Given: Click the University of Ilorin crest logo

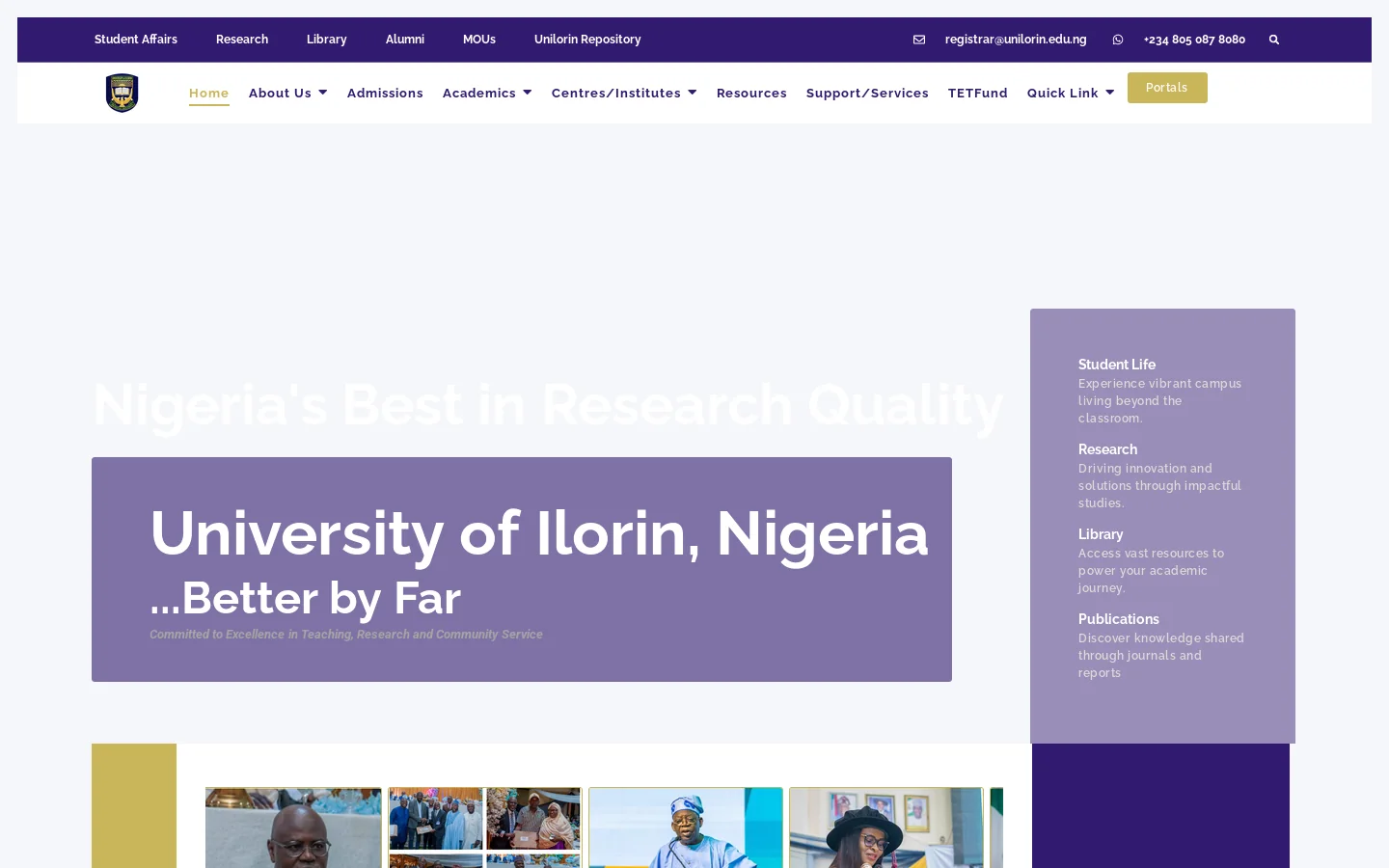Looking at the screenshot, I should pyautogui.click(x=123, y=94).
